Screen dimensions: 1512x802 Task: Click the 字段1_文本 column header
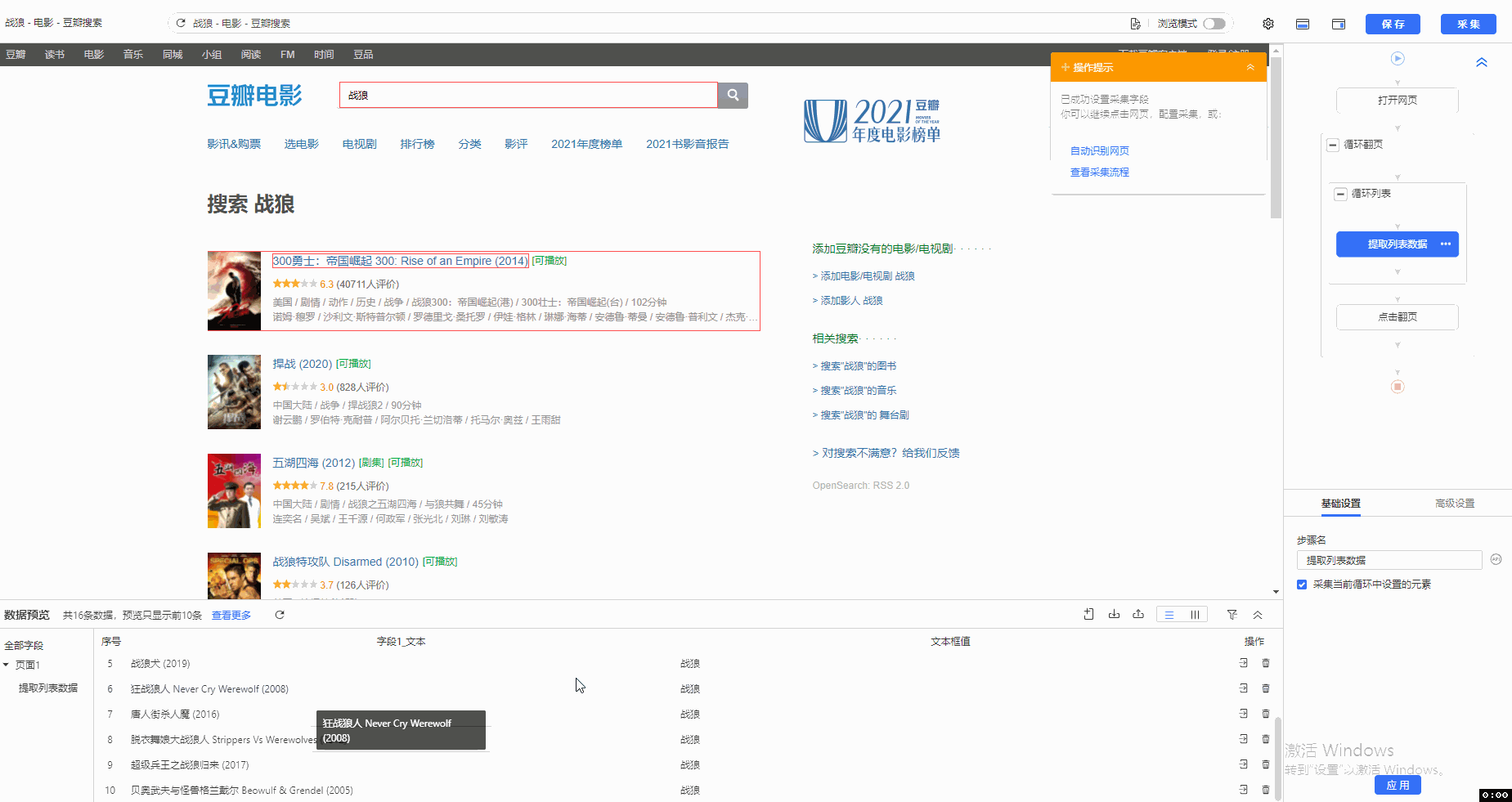click(401, 642)
